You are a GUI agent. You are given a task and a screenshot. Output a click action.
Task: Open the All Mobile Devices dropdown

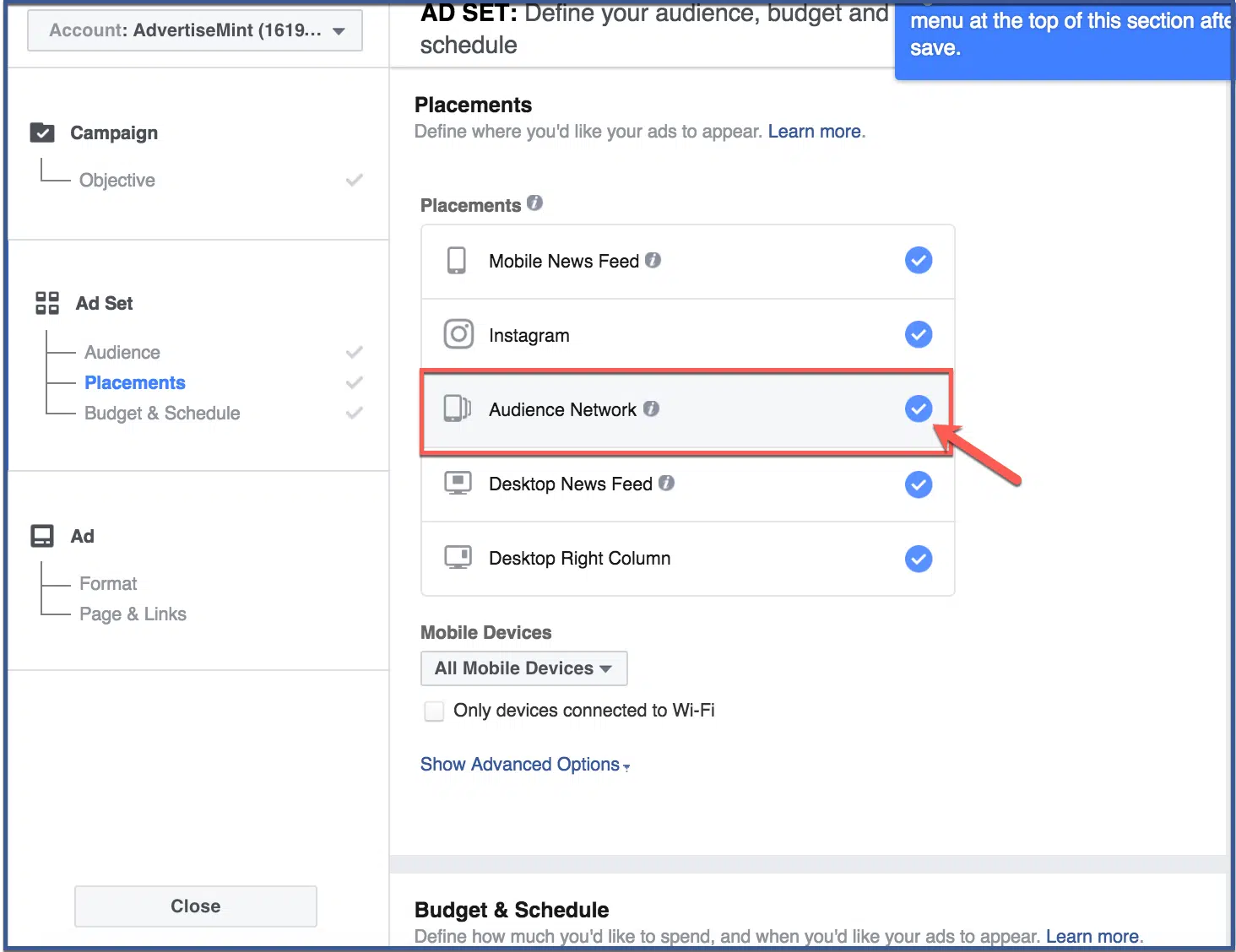523,668
